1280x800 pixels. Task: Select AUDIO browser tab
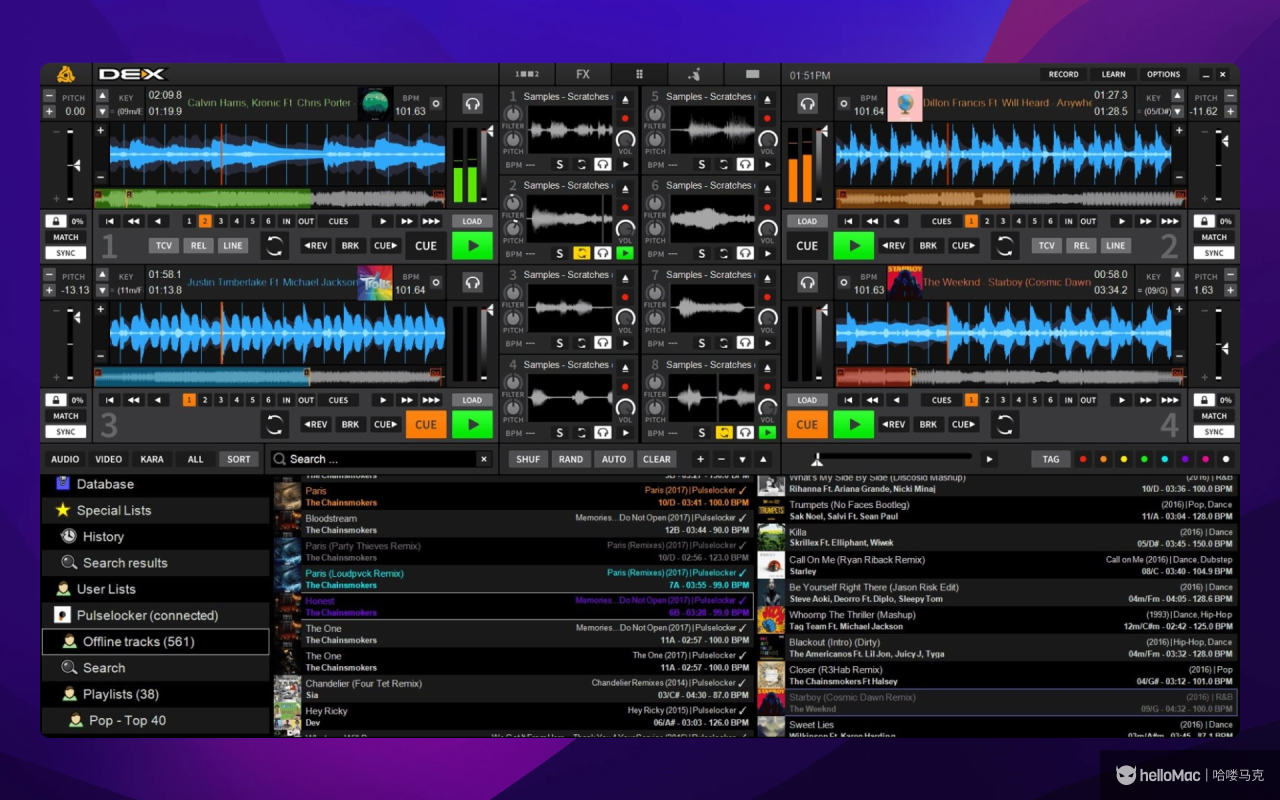pos(65,459)
